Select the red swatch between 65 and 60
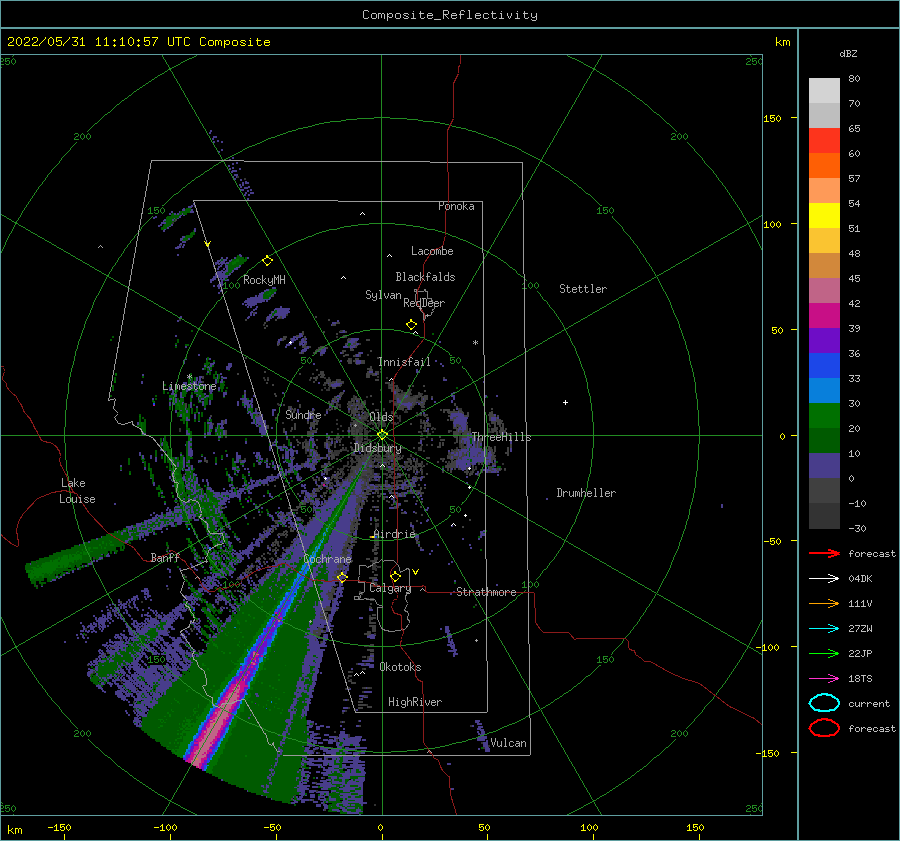The width and height of the screenshot is (900, 841). pos(824,141)
